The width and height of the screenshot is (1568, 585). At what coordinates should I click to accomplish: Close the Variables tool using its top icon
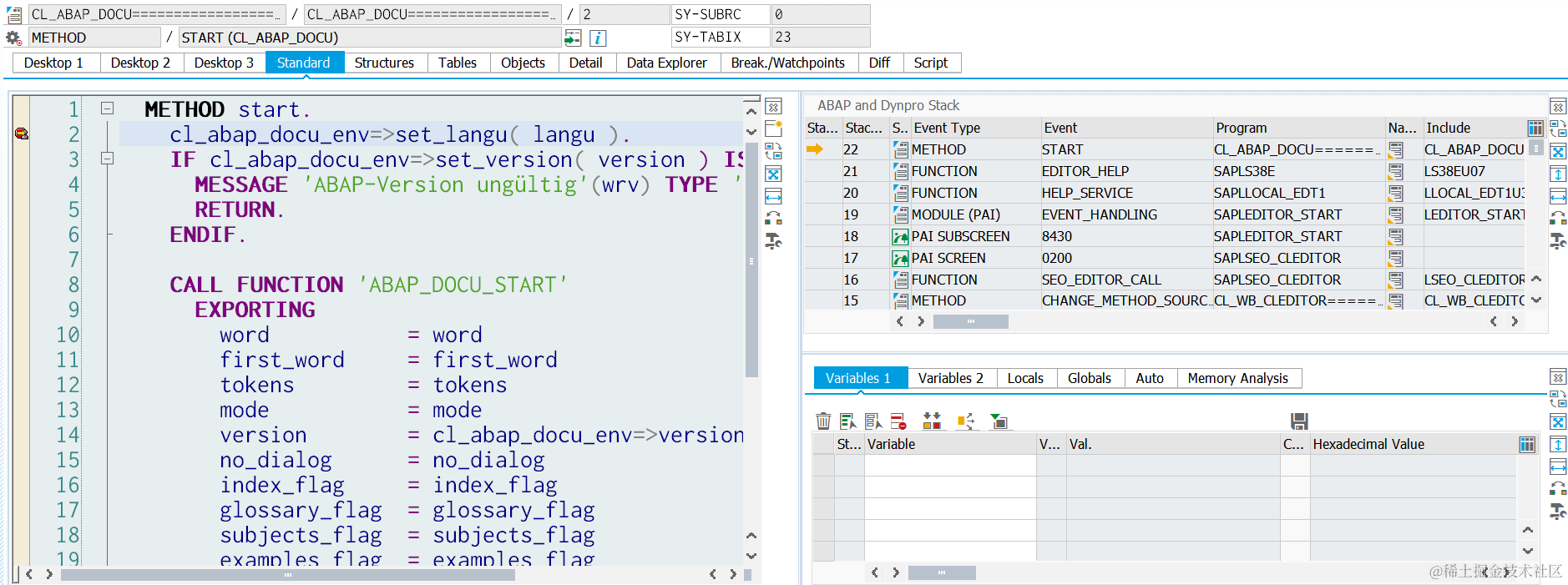point(1558,377)
